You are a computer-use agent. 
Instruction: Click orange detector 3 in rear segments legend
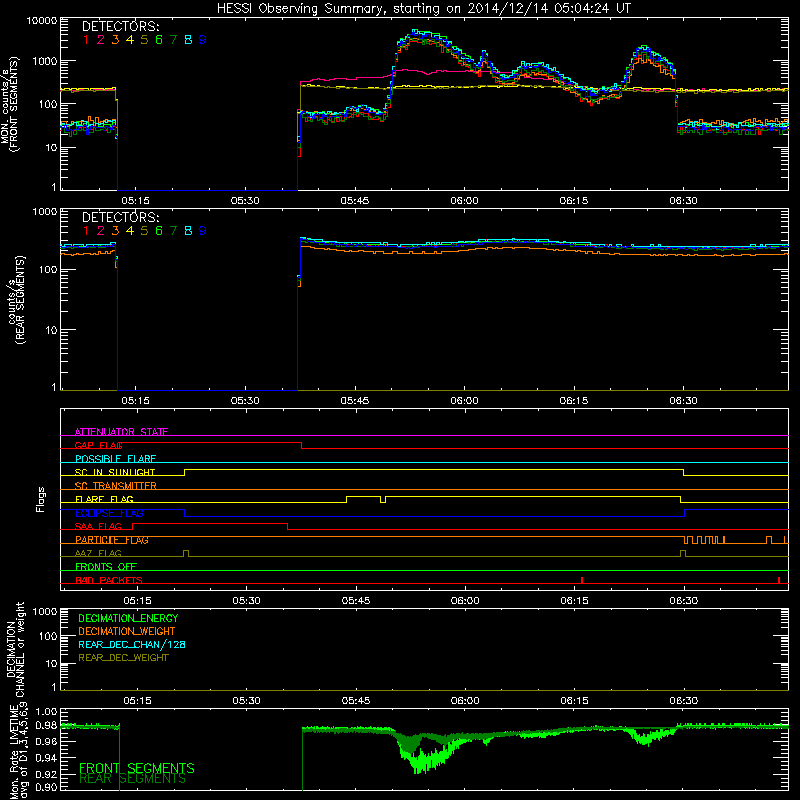tap(115, 231)
